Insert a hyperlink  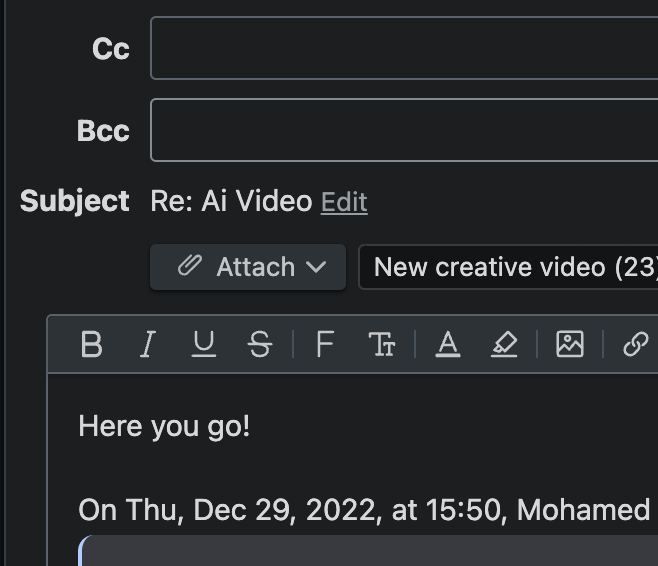coord(635,345)
